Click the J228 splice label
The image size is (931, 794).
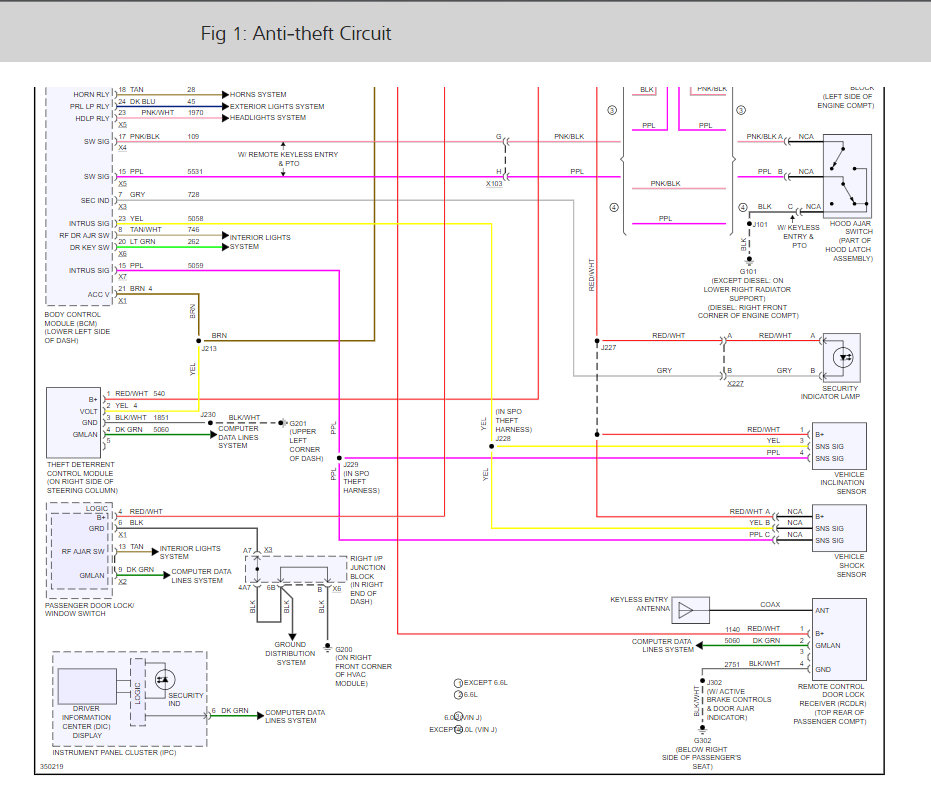(x=504, y=438)
